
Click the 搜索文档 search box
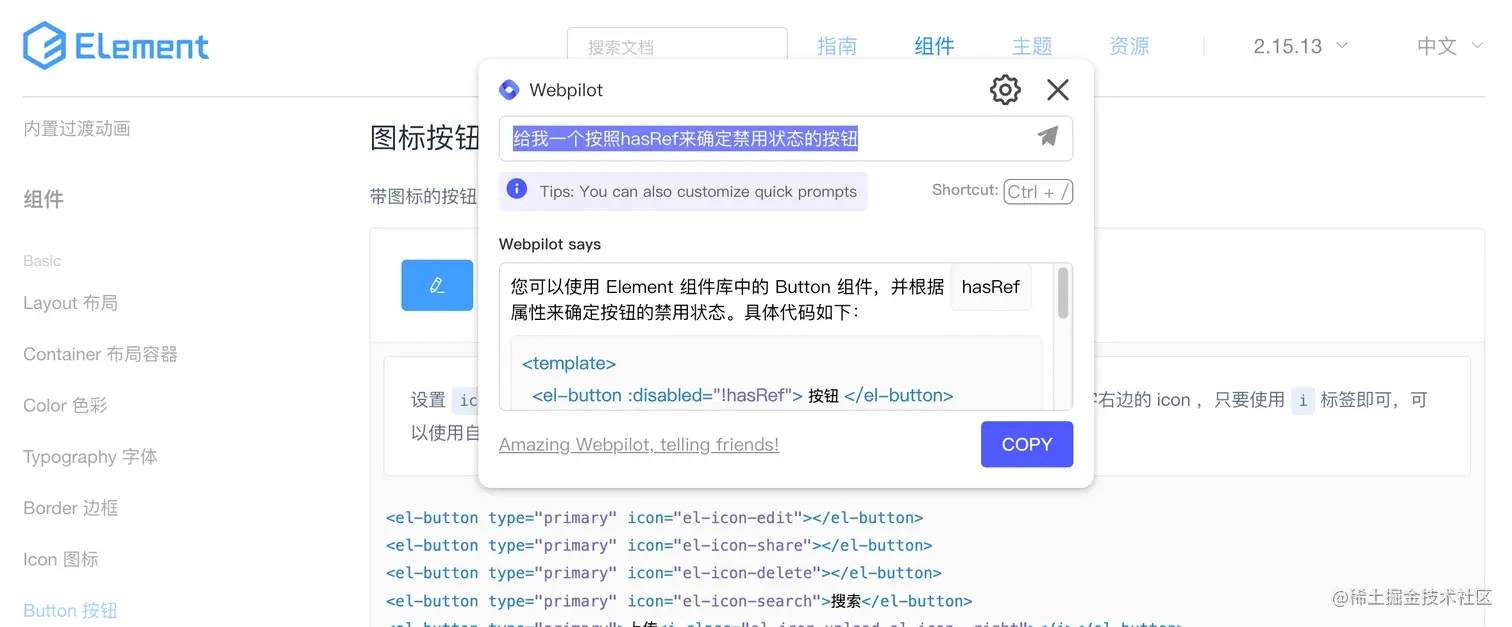[x=677, y=46]
